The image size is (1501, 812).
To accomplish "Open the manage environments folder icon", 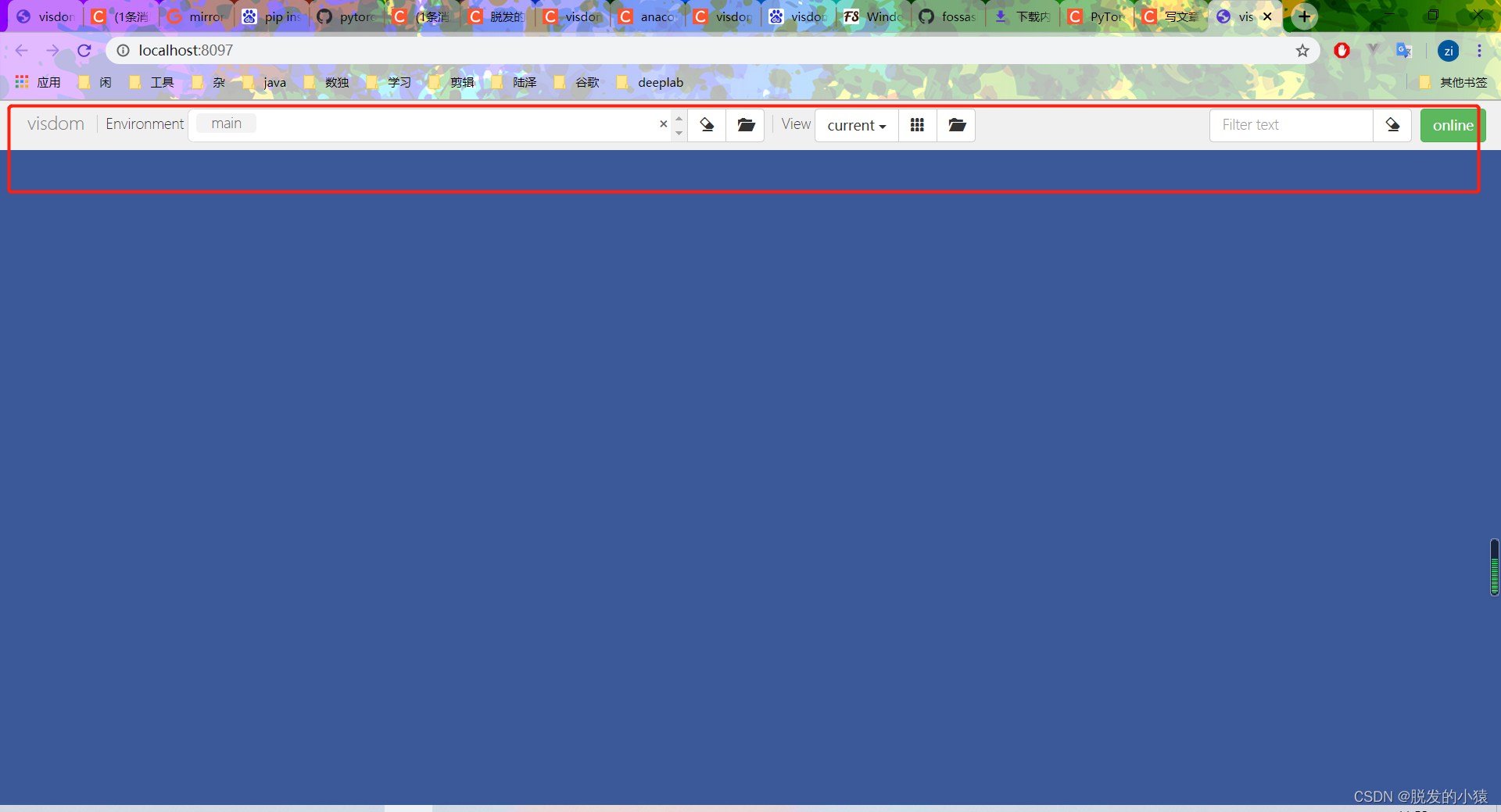I will pyautogui.click(x=746, y=125).
